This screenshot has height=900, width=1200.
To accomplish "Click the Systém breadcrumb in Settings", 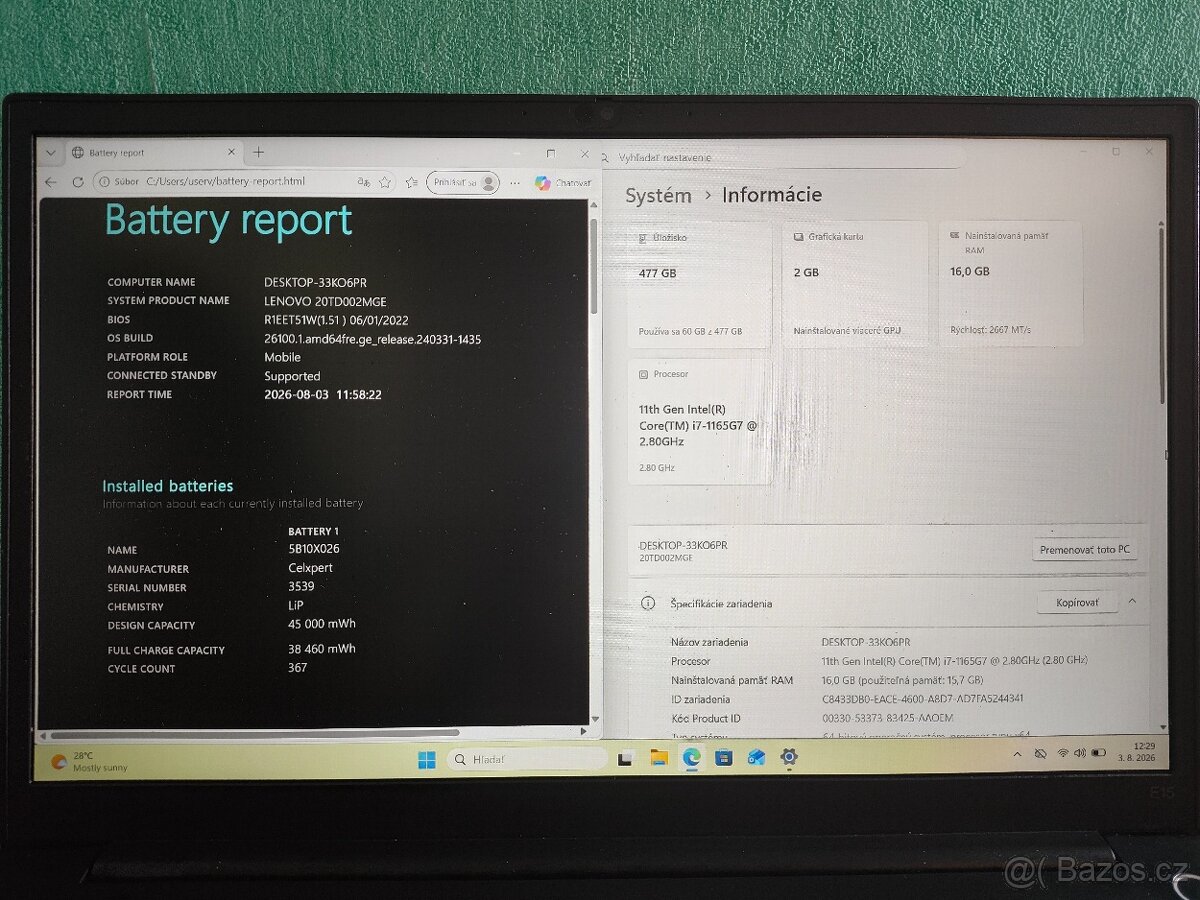I will 658,196.
